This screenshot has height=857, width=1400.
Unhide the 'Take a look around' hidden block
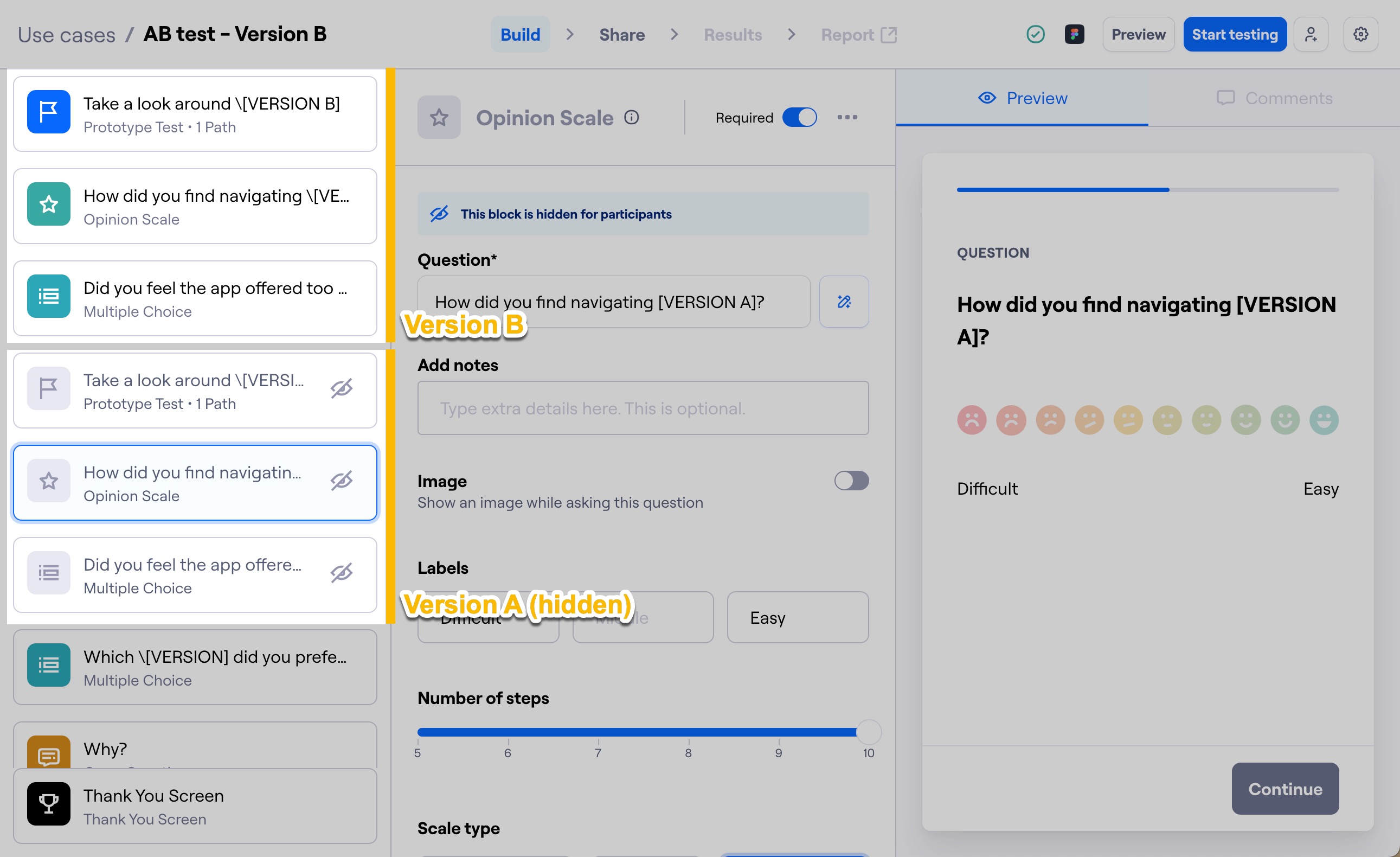(x=342, y=389)
